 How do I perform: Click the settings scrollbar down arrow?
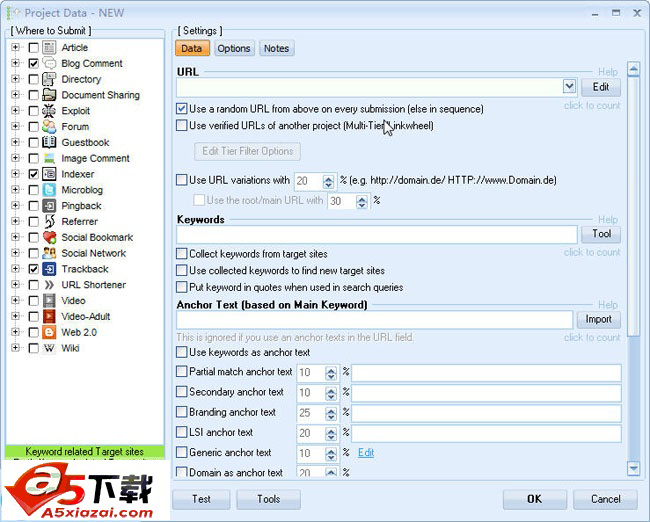click(x=633, y=469)
